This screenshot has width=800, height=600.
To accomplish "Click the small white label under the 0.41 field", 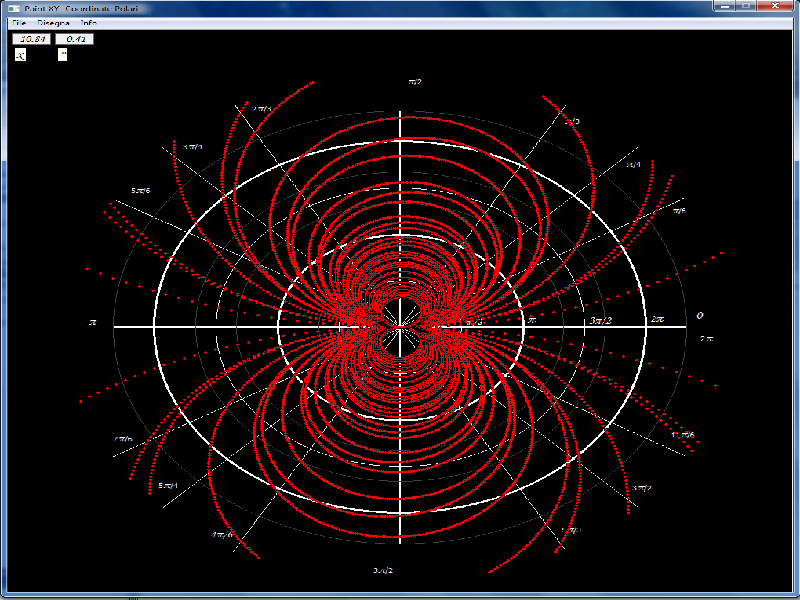I will point(62,55).
